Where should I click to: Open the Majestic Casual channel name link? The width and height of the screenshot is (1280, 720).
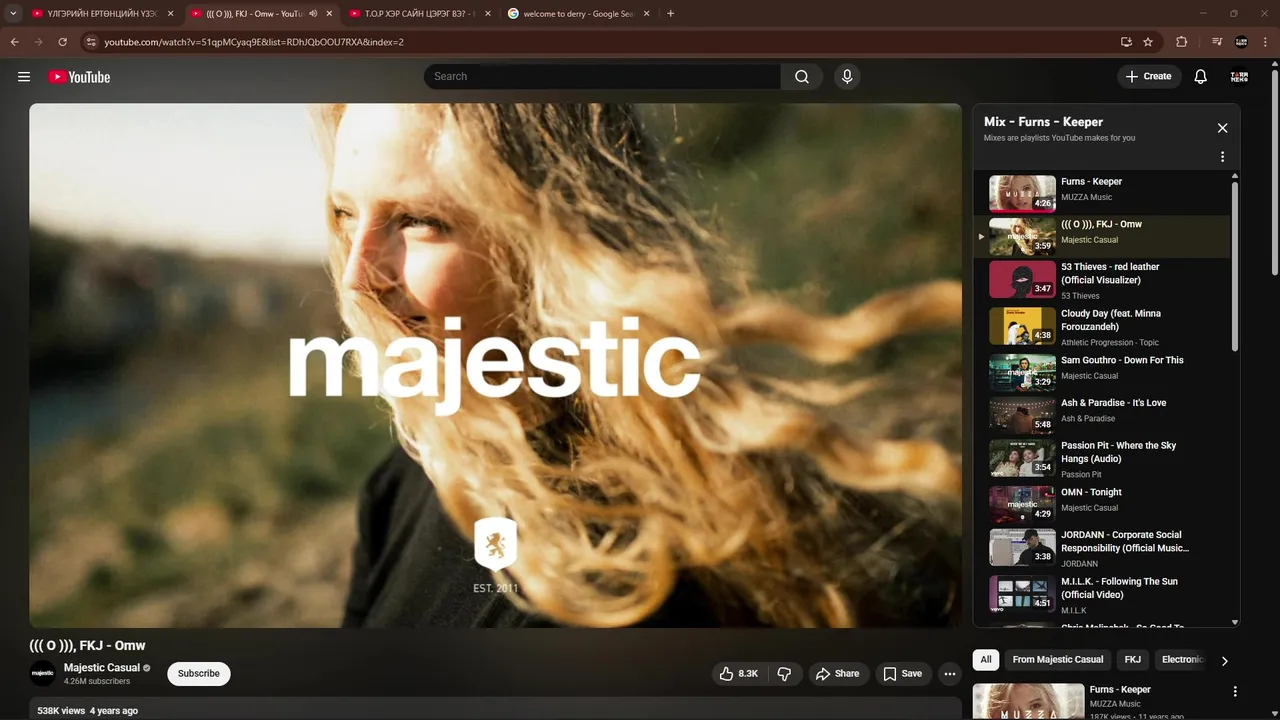coord(102,668)
